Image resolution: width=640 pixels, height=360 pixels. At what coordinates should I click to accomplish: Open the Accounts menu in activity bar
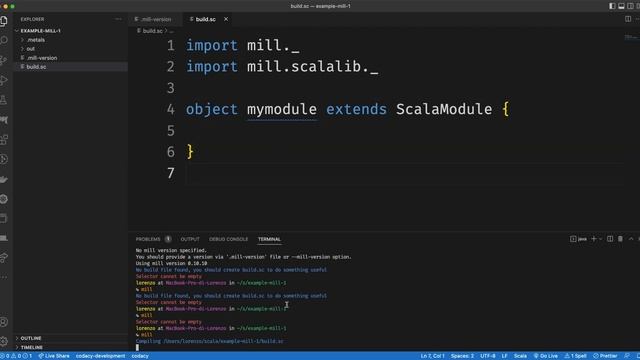[4, 322]
